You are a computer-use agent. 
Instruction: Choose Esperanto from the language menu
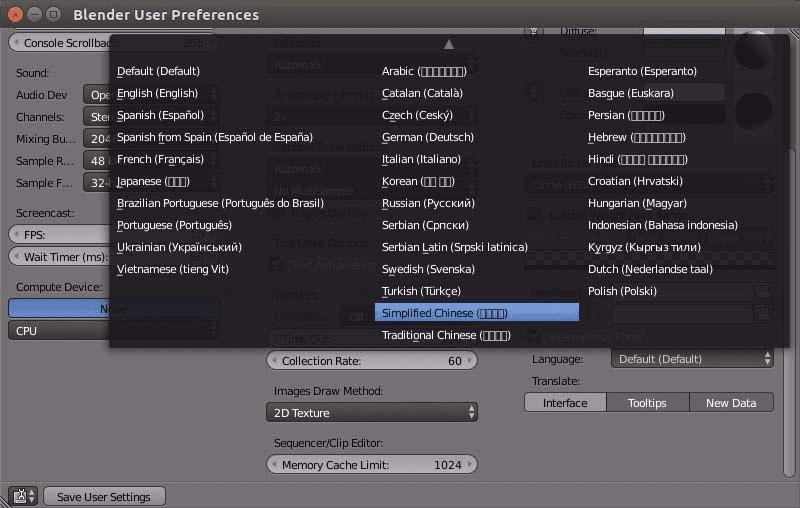point(642,71)
